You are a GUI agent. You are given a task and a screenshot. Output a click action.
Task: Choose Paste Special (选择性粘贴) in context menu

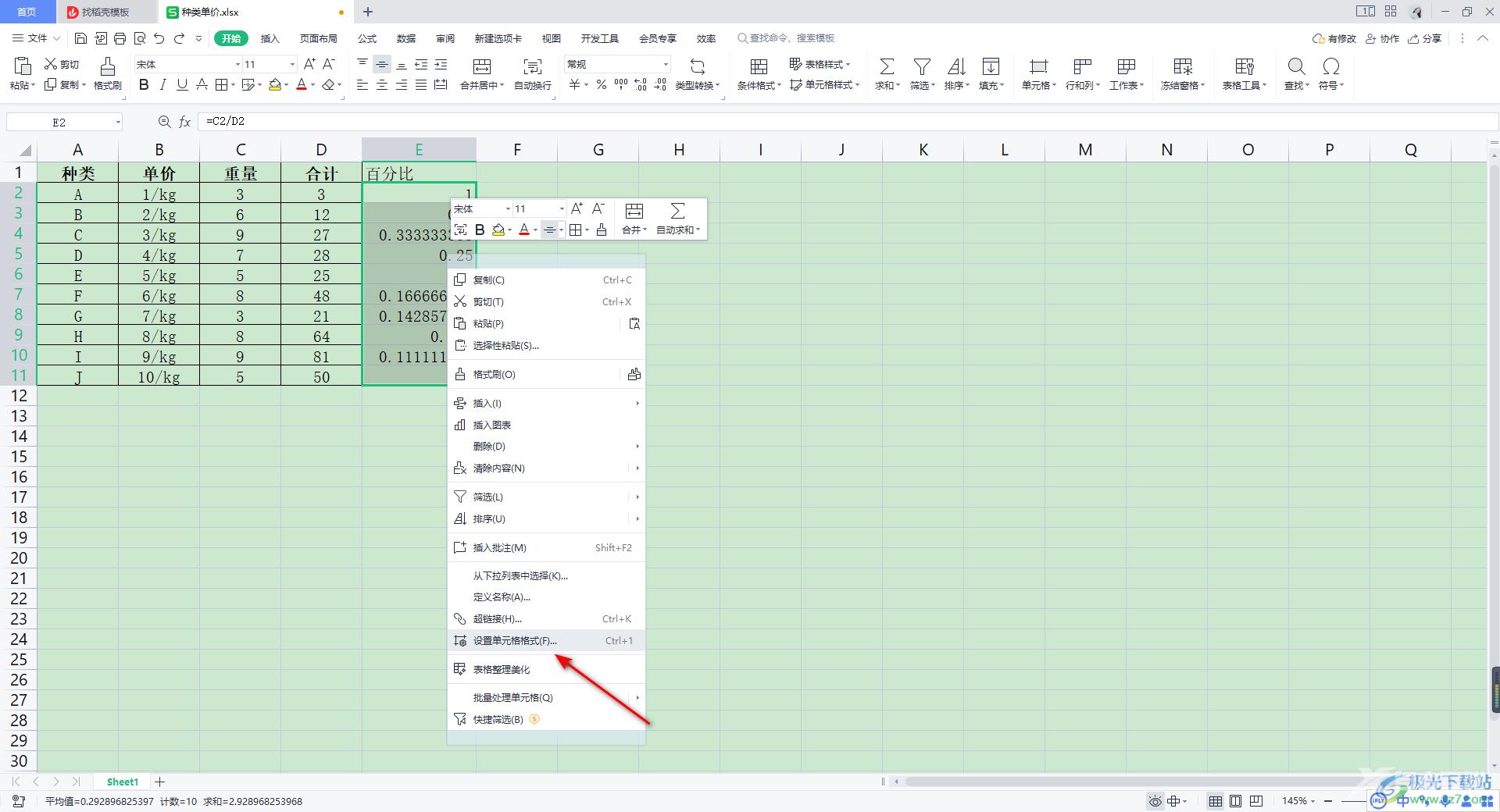pos(546,345)
